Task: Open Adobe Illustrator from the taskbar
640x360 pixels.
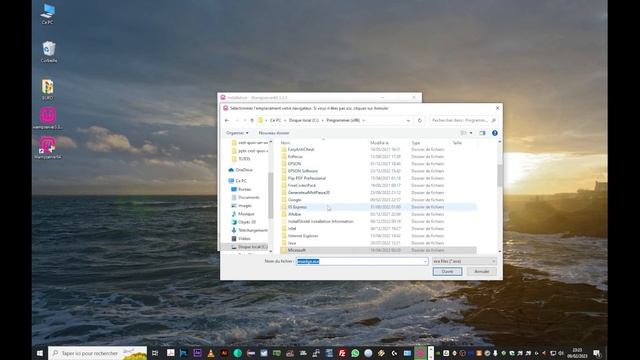Action: pos(224,353)
